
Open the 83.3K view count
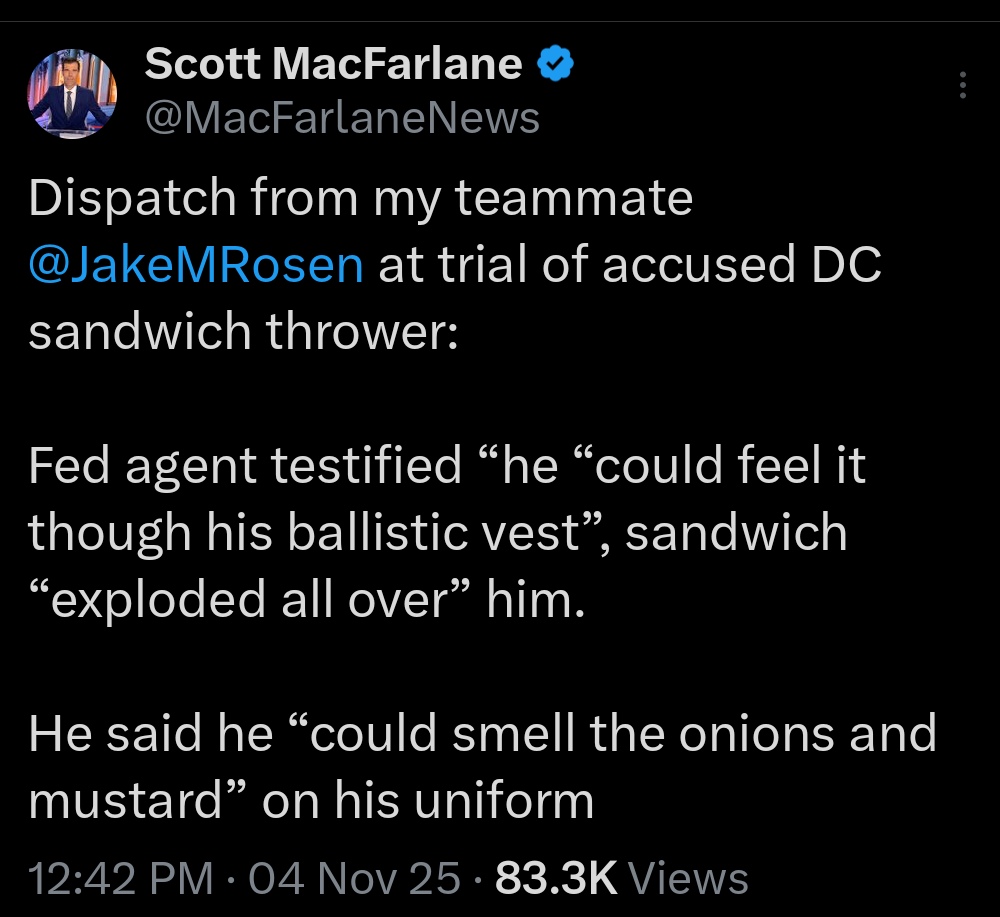[x=556, y=878]
